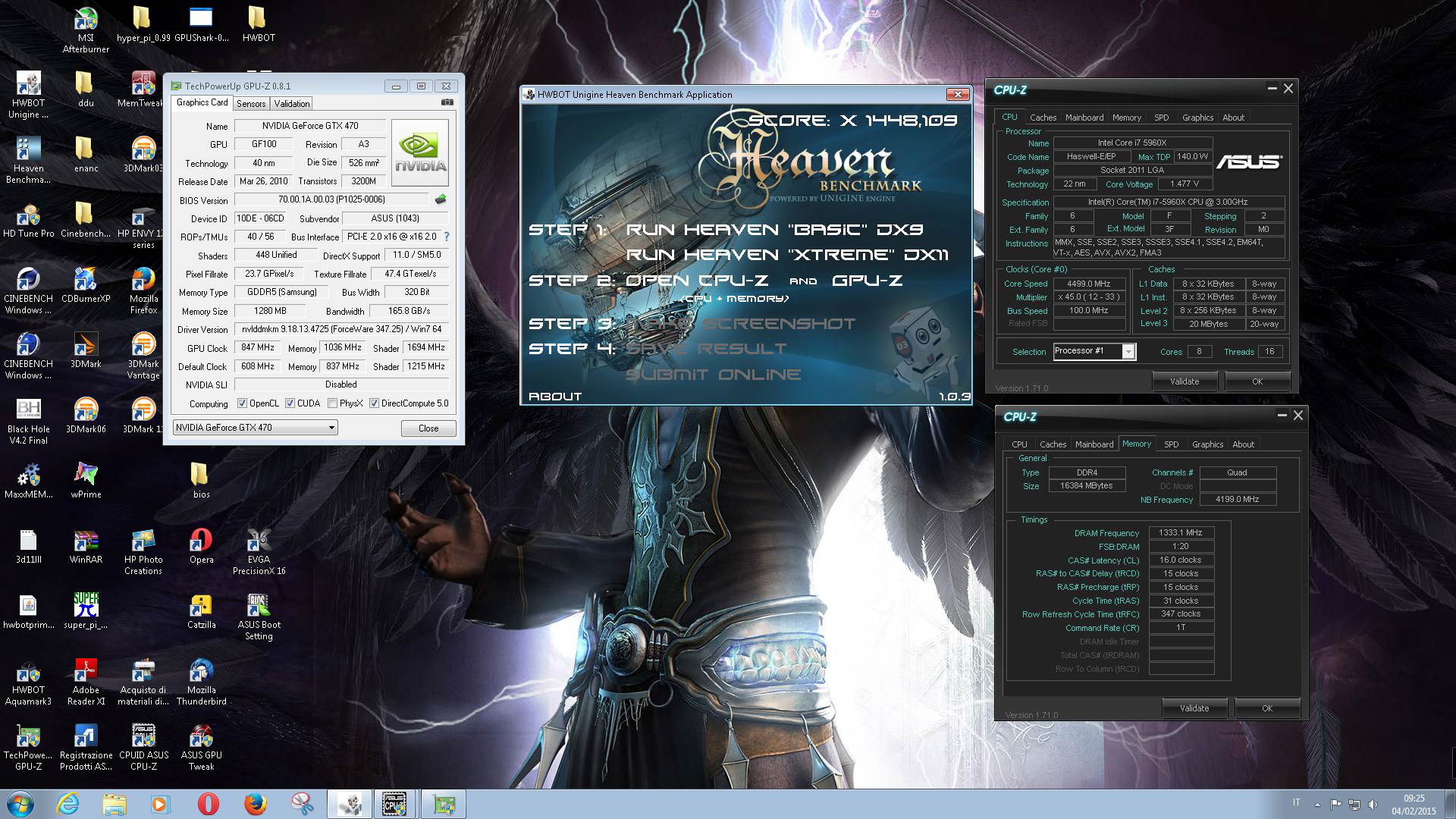
Task: Launch Heaven Benchmark desktop shortcut
Action: click(28, 161)
